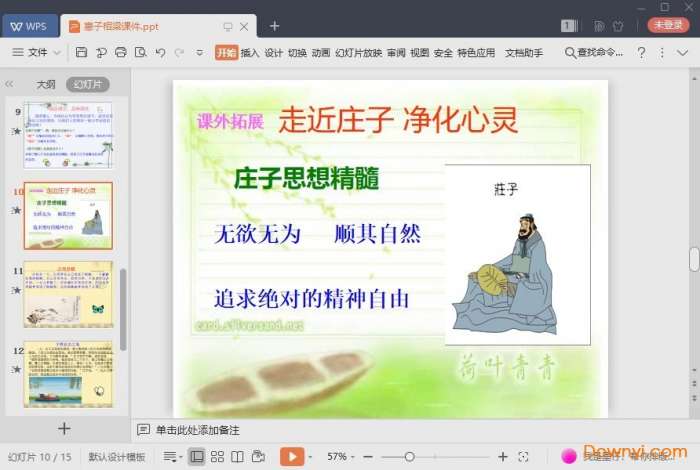Click the Undo arrow icon
The width and height of the screenshot is (700, 470).
(160, 53)
